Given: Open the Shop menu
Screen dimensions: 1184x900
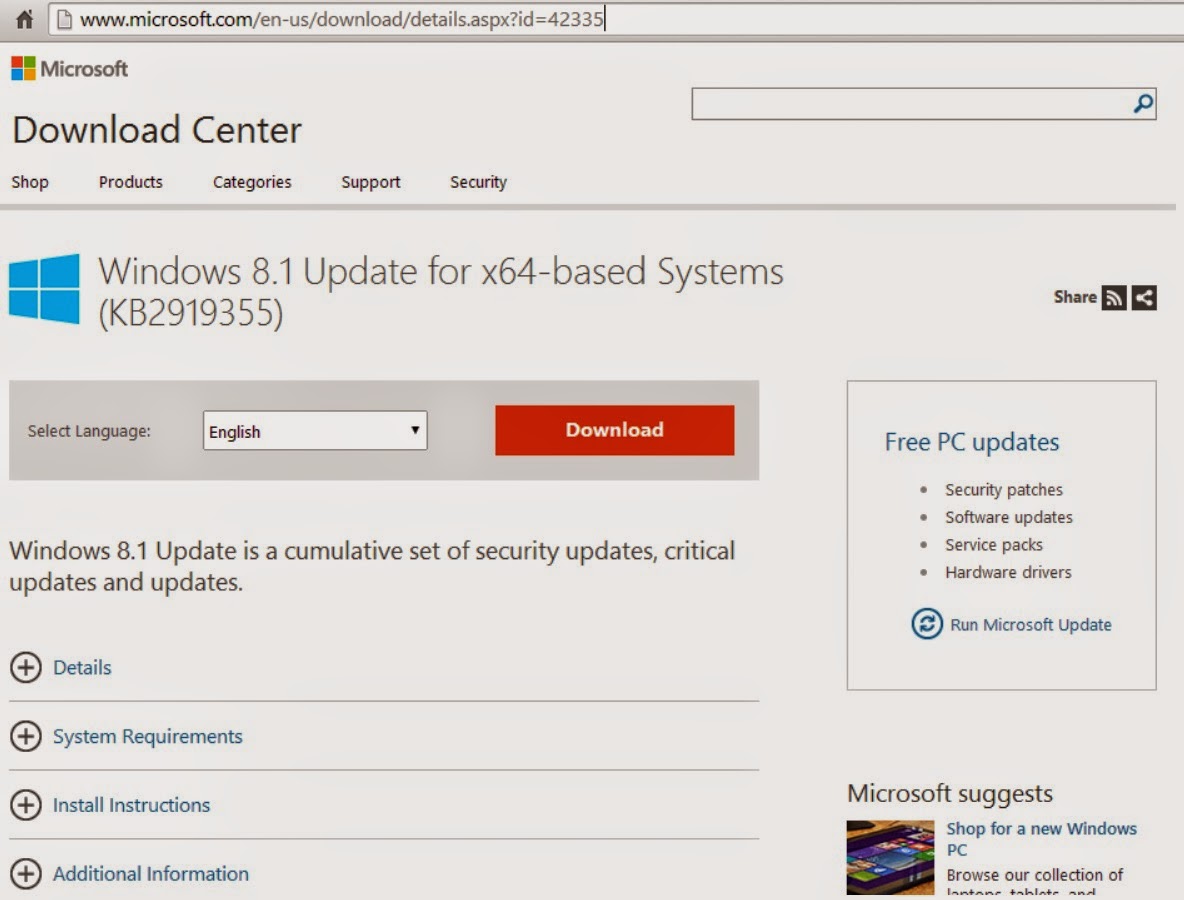Looking at the screenshot, I should 30,182.
